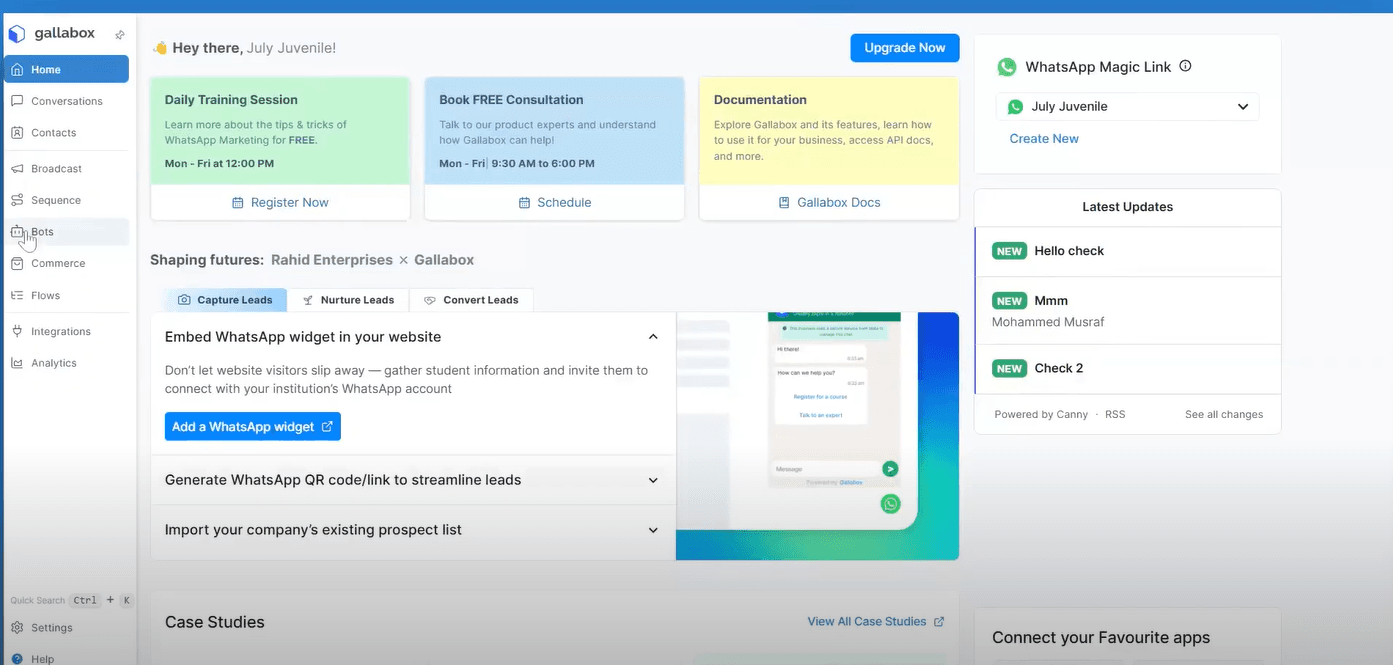Click the Sequence sidebar icon
The width and height of the screenshot is (1393, 665).
[19, 200]
